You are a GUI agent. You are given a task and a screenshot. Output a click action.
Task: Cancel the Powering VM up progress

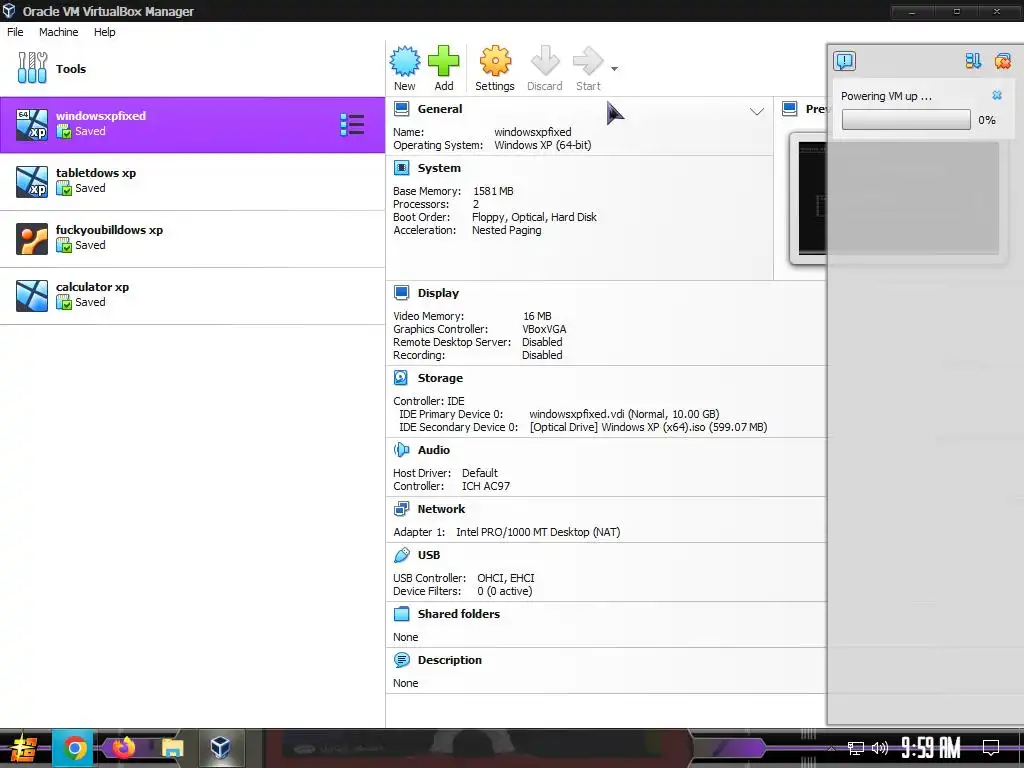997,95
